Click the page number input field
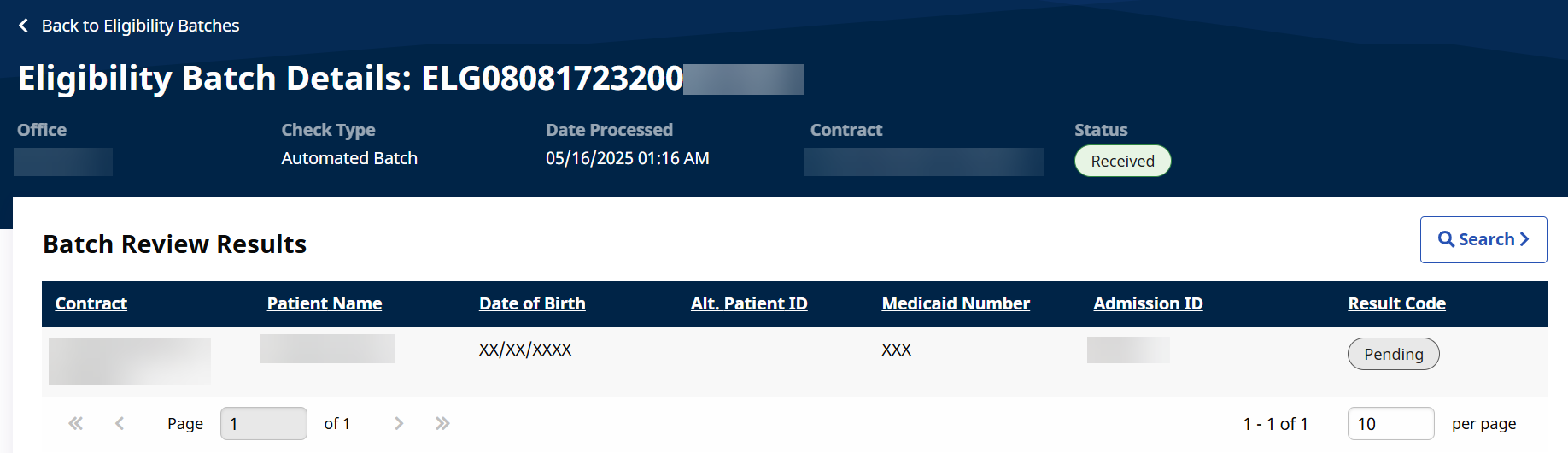The width and height of the screenshot is (1568, 453). click(x=263, y=423)
